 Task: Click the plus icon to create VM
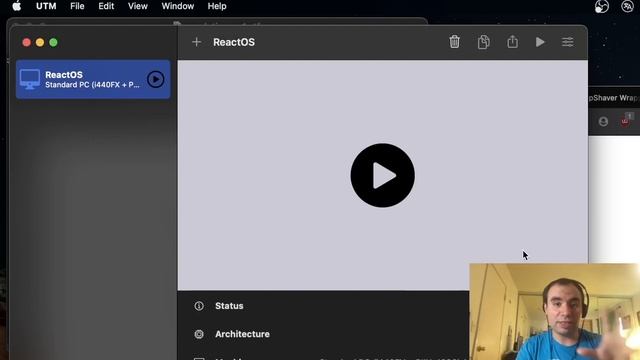[x=196, y=42]
